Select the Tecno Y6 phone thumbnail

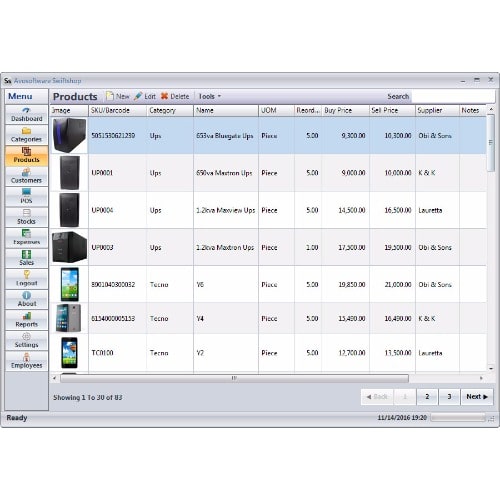tap(70, 284)
